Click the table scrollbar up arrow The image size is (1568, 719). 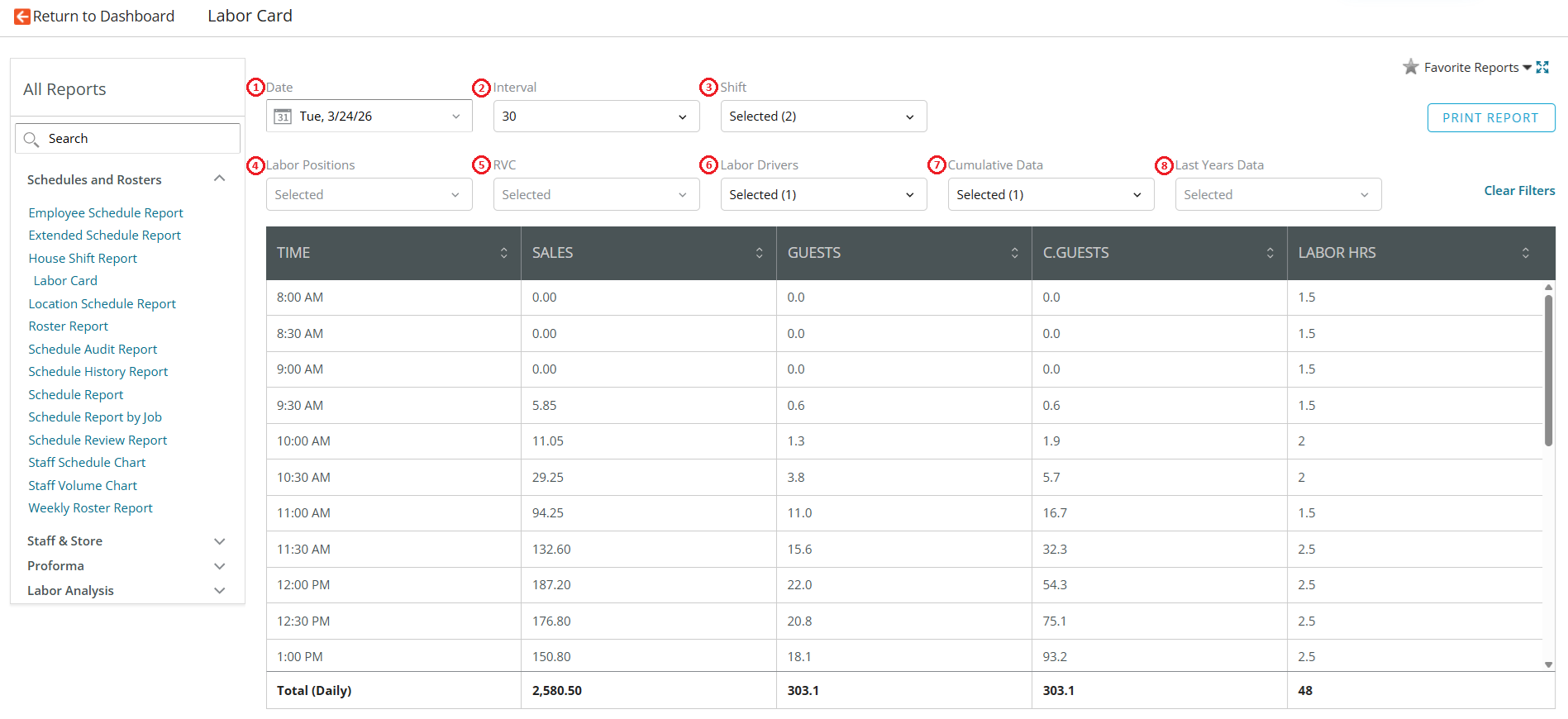[1549, 287]
